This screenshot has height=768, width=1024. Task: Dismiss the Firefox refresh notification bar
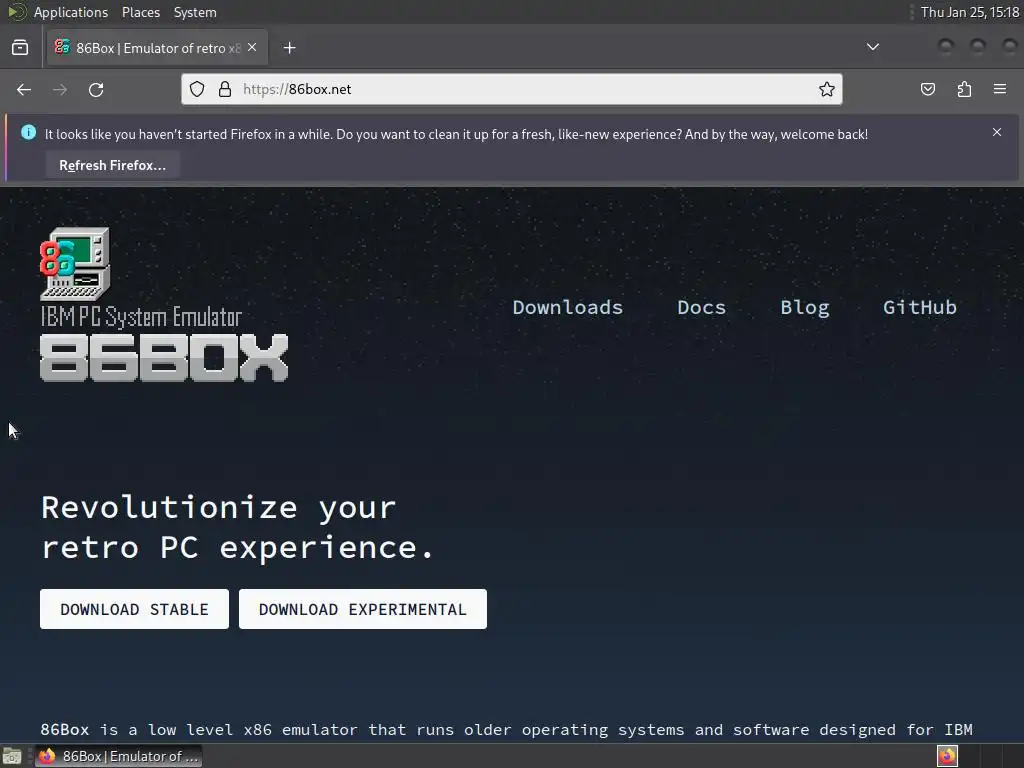click(997, 132)
